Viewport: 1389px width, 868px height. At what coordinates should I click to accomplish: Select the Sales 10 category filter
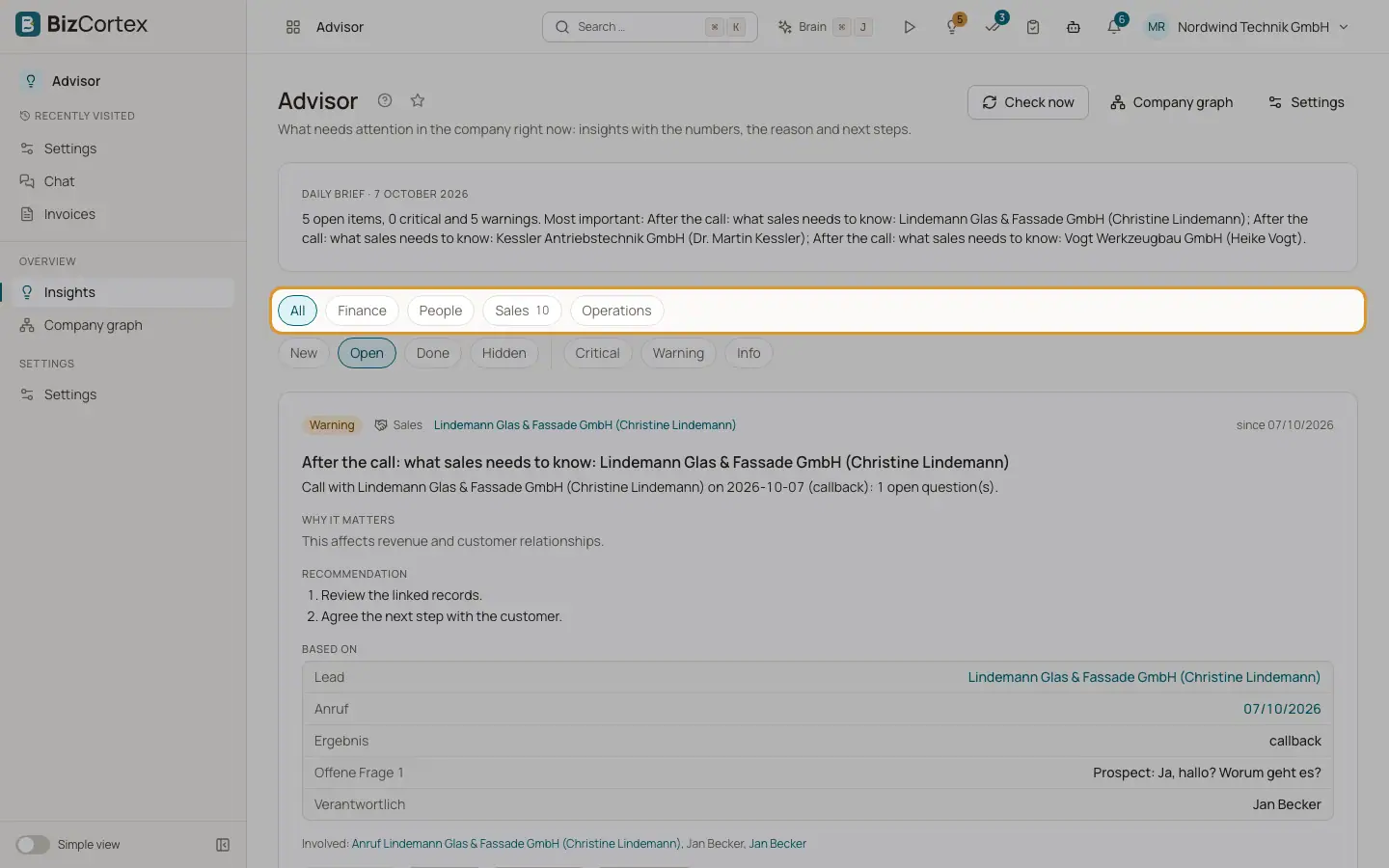[522, 311]
